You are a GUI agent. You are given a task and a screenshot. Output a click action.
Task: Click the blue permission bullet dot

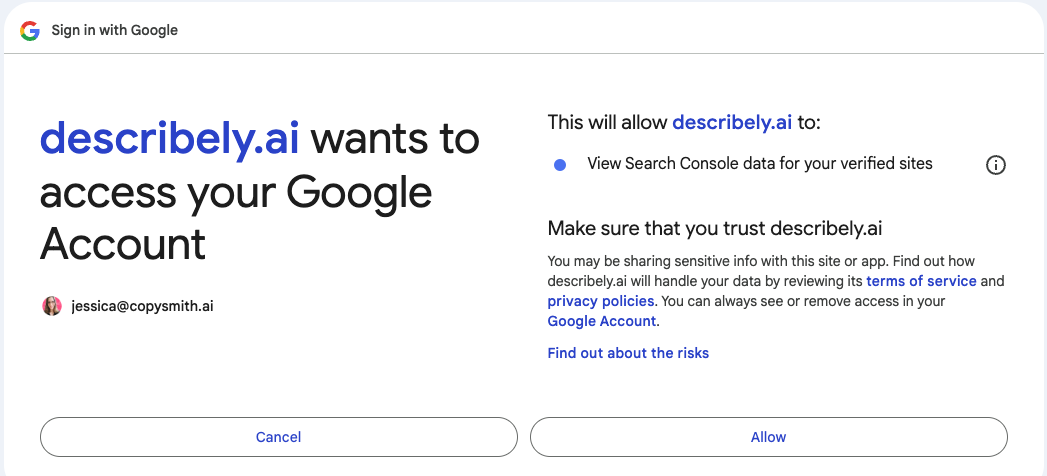pos(560,165)
